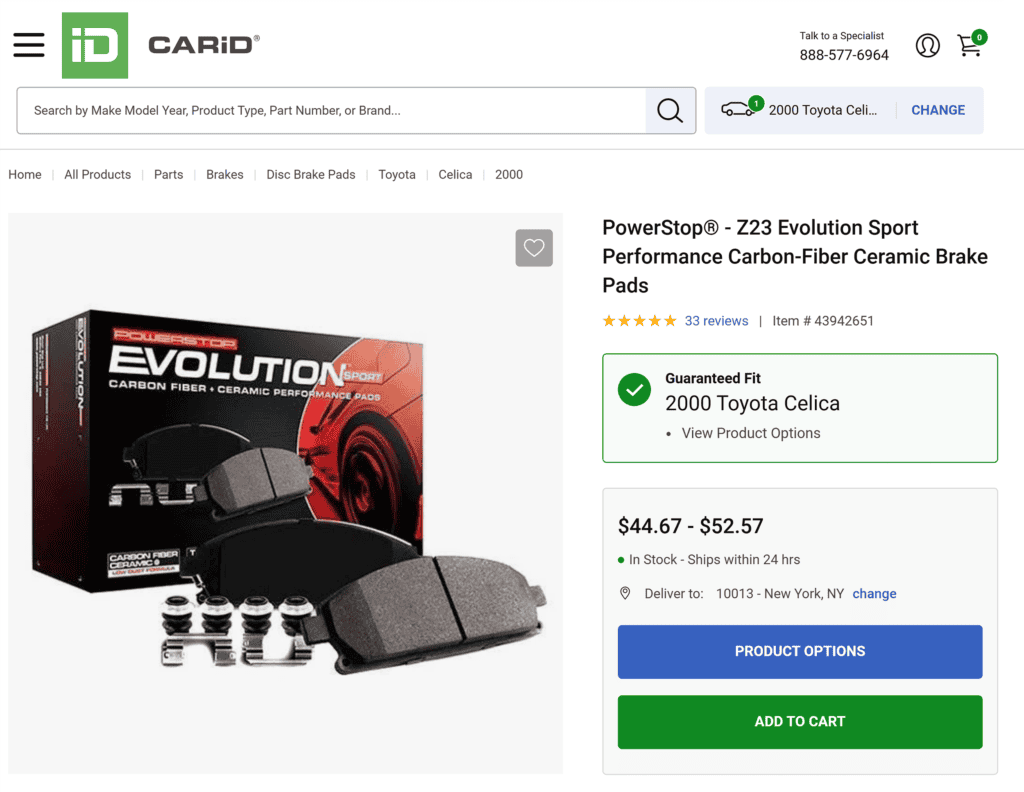Click the delivery location pin icon
Screen dimensions: 1024x792
point(626,593)
